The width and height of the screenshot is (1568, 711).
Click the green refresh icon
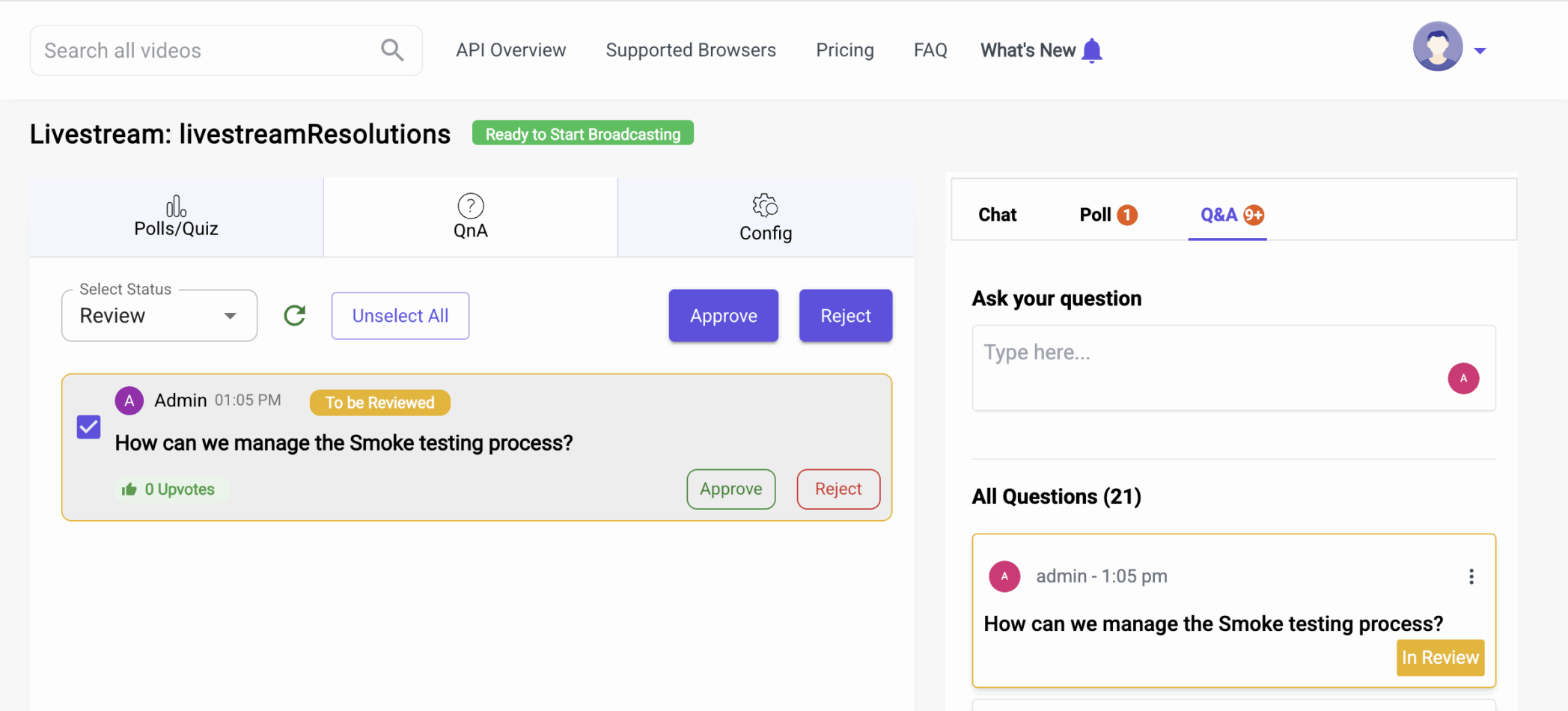[295, 316]
